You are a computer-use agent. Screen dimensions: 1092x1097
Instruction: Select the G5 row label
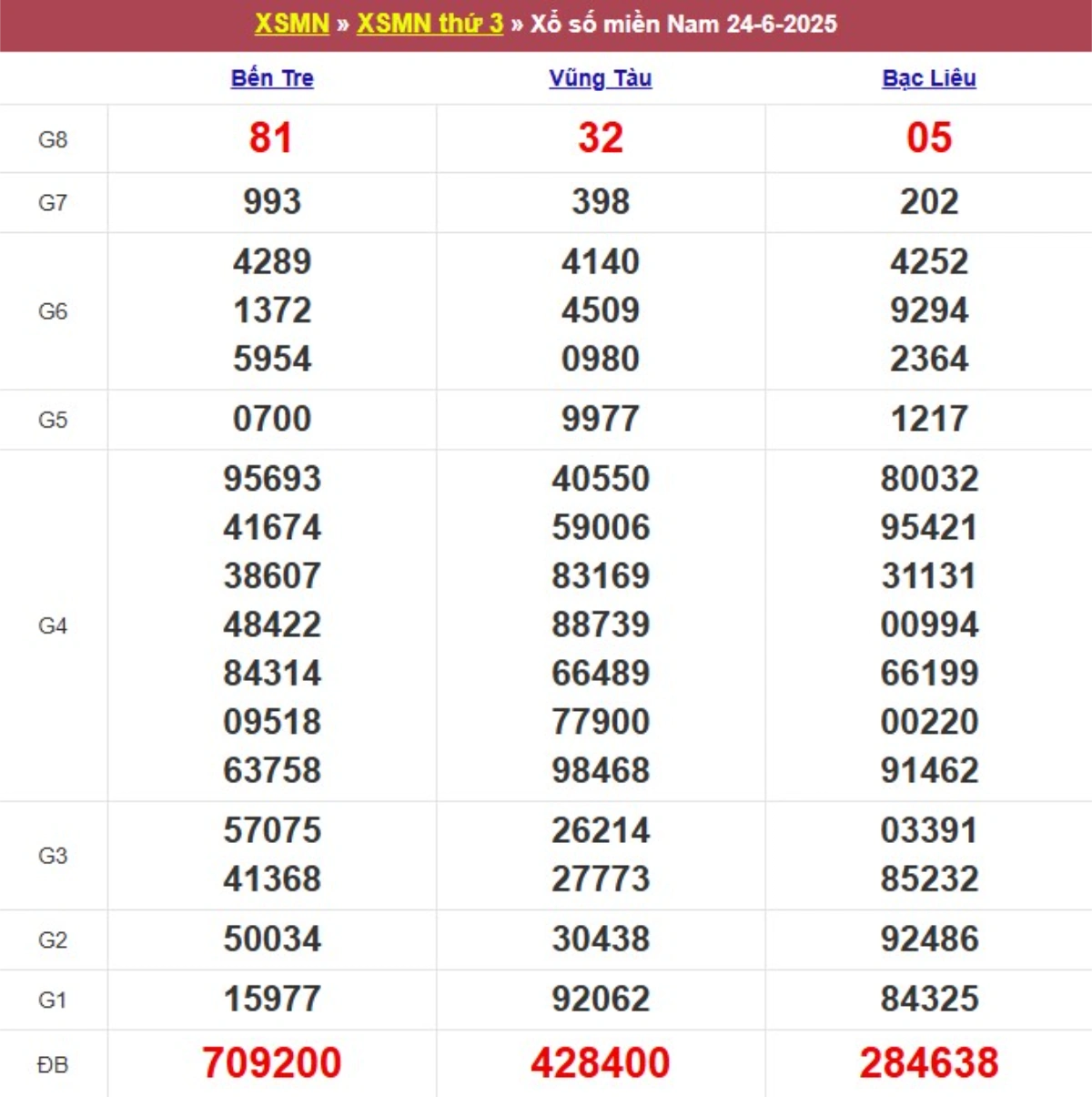pos(53,420)
